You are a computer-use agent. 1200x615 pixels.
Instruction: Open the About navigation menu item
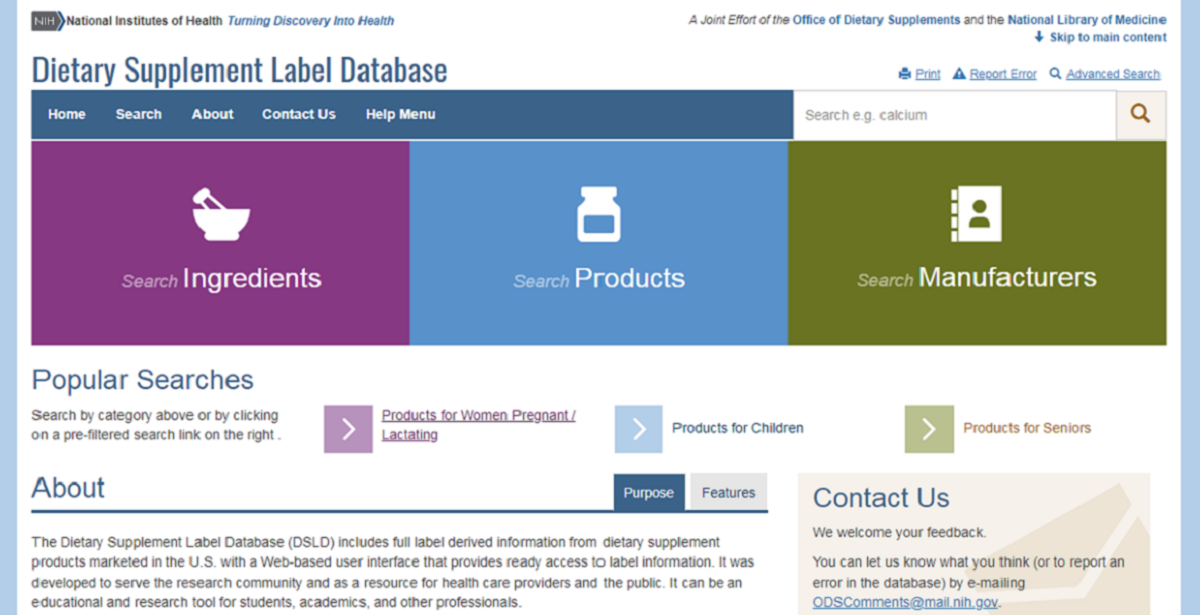pyautogui.click(x=213, y=115)
